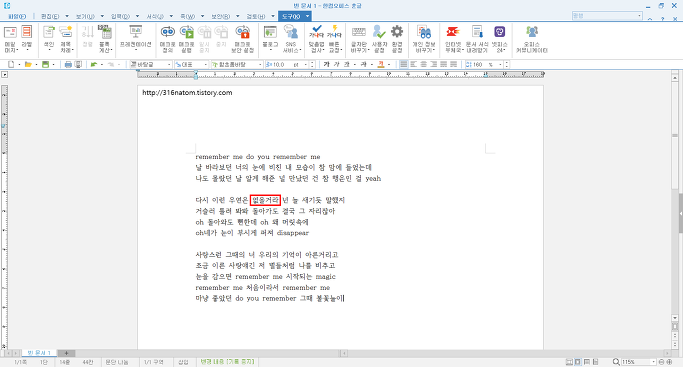683x367 pixels.
Task: Toggle justify alignment button
Action: pos(404,64)
